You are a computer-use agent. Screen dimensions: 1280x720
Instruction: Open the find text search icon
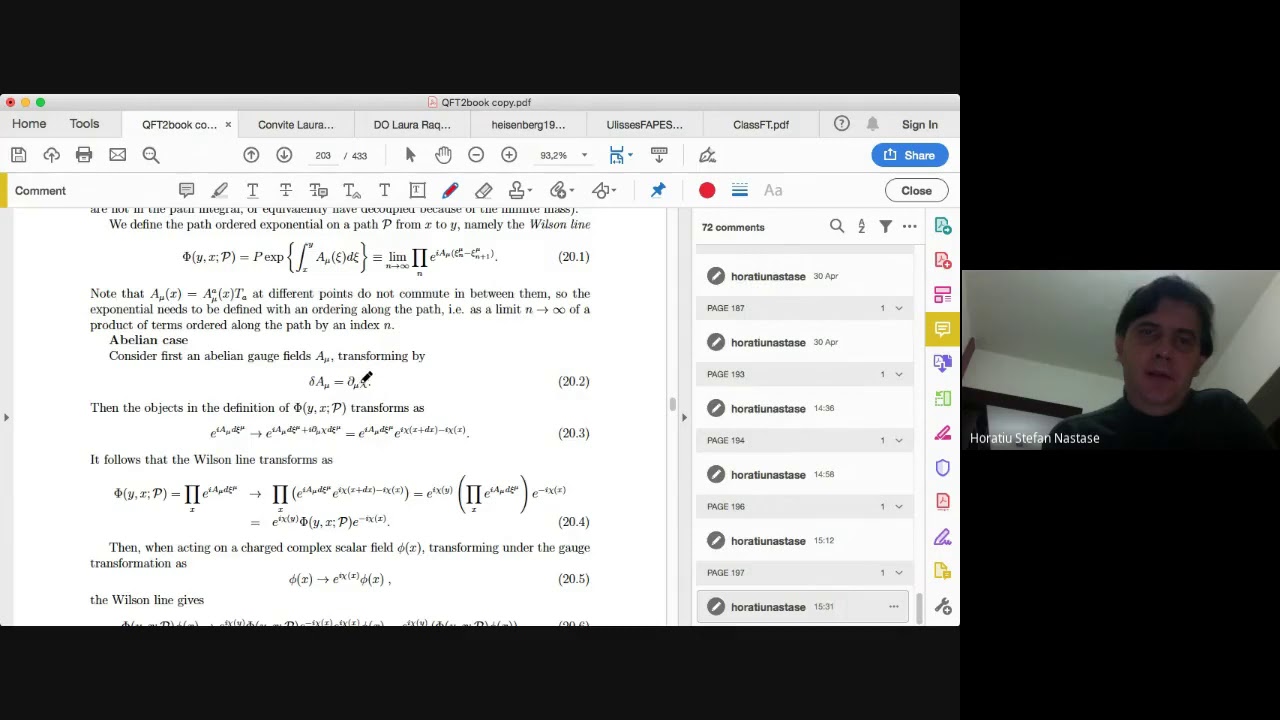151,155
